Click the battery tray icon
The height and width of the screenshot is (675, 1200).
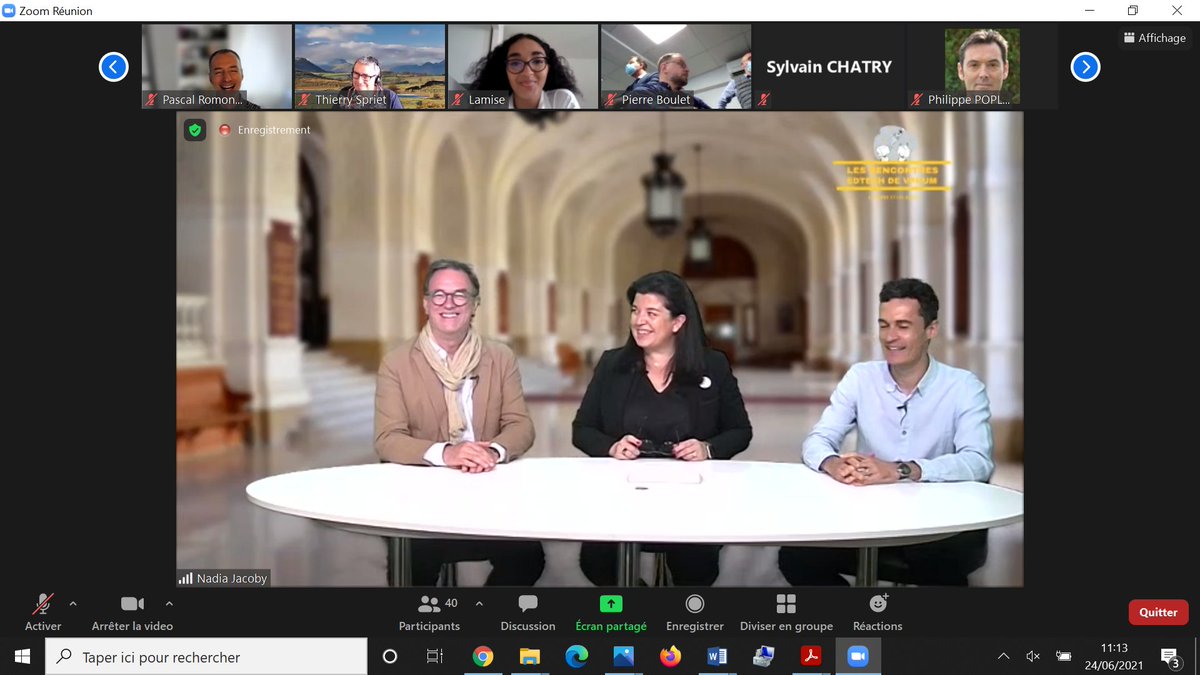click(x=1064, y=656)
